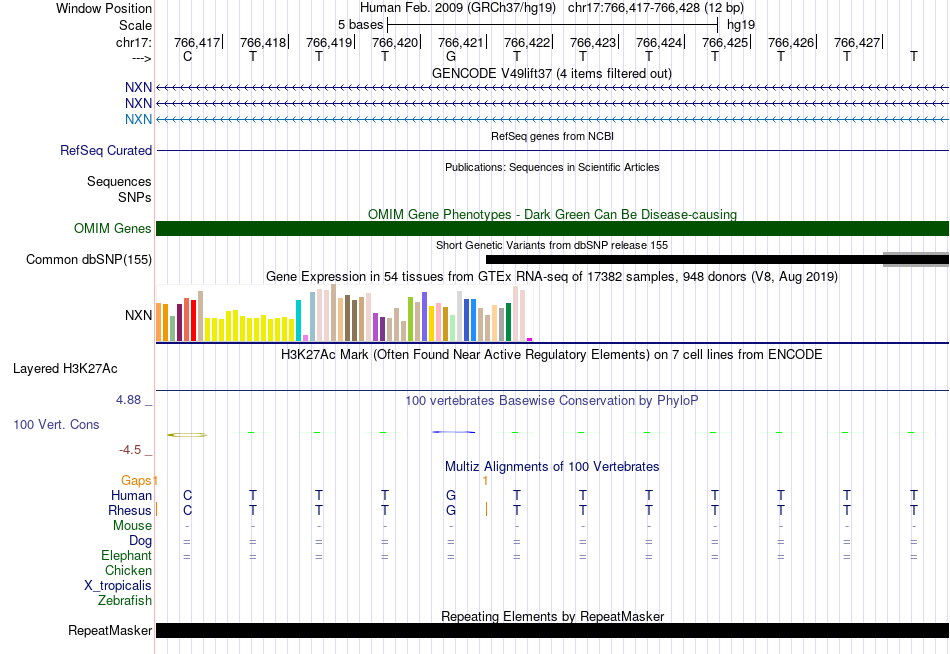
Task: Click the bright red bar in GTEx chart
Action: (x=193, y=320)
